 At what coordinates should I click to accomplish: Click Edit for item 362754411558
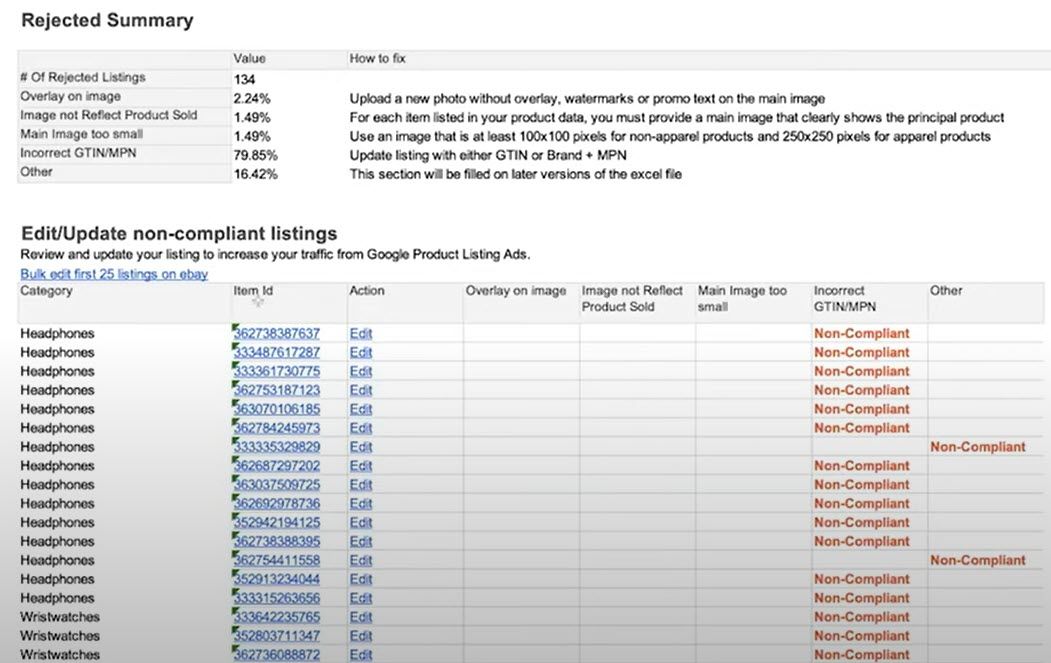(361, 560)
